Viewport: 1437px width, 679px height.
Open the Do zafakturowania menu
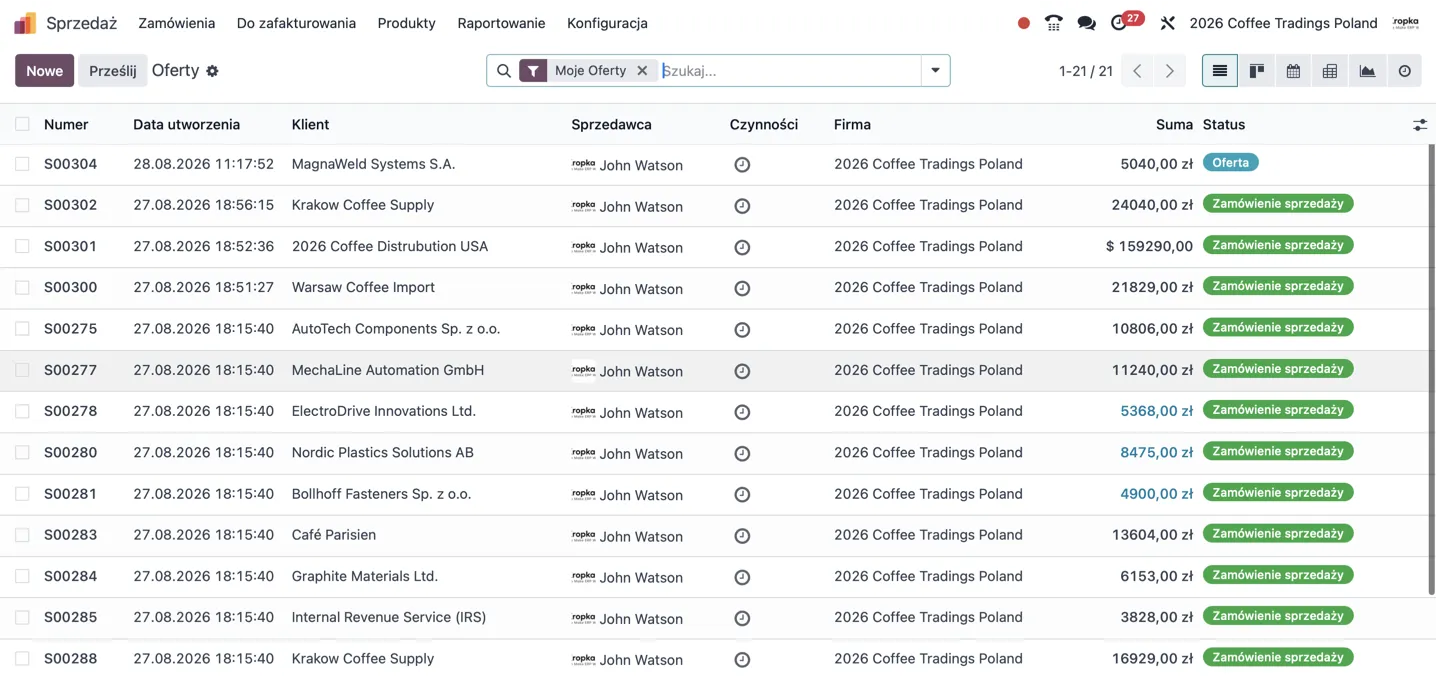coord(296,23)
